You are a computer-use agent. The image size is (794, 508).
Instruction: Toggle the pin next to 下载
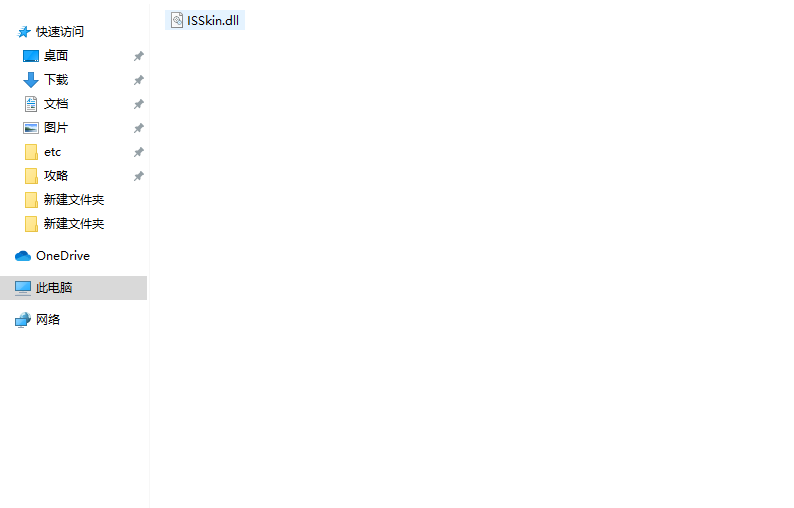coord(138,80)
